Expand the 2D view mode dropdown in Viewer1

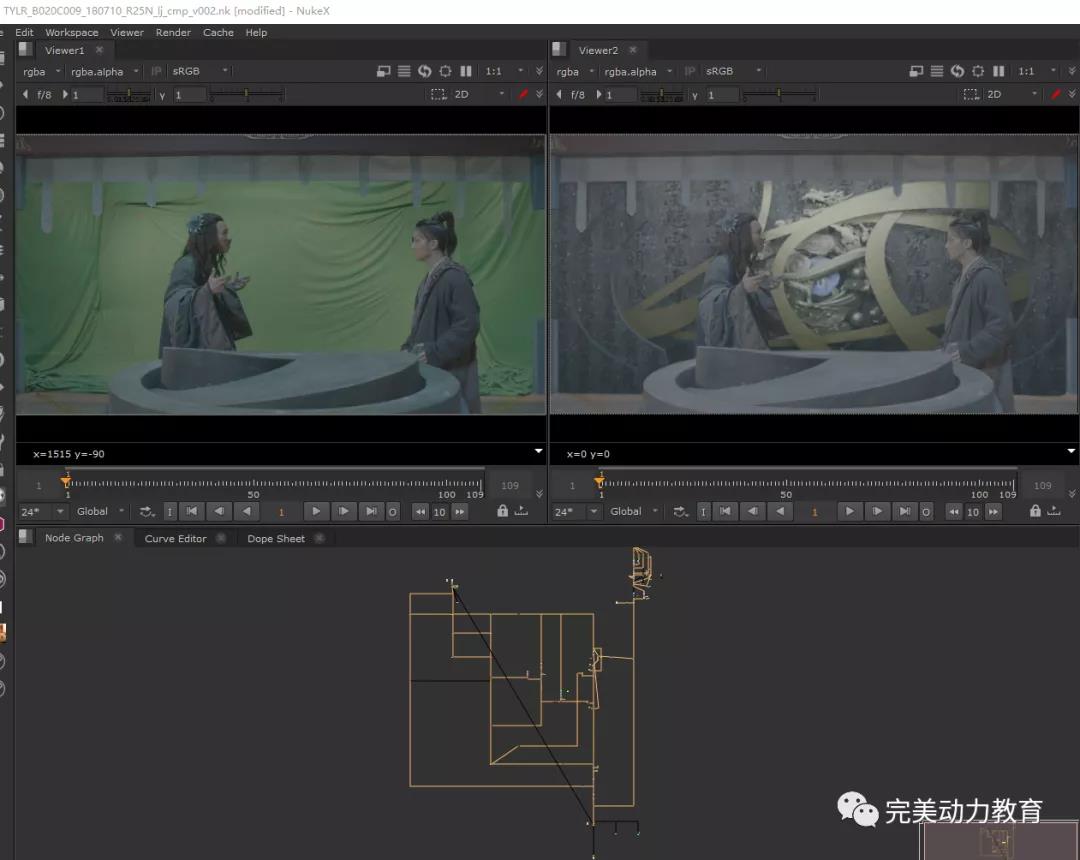coord(480,94)
